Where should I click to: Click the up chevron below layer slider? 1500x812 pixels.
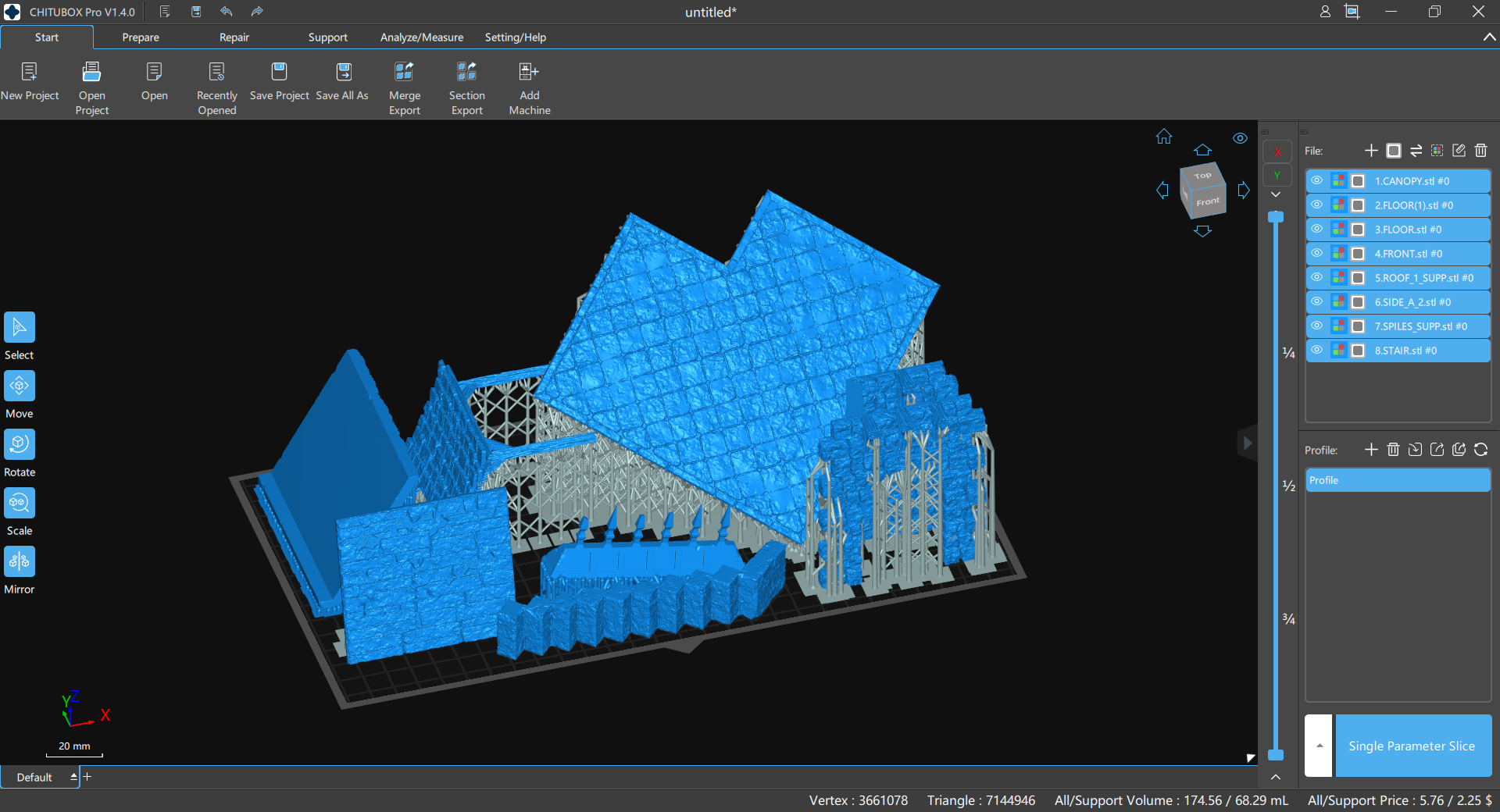tap(1276, 777)
